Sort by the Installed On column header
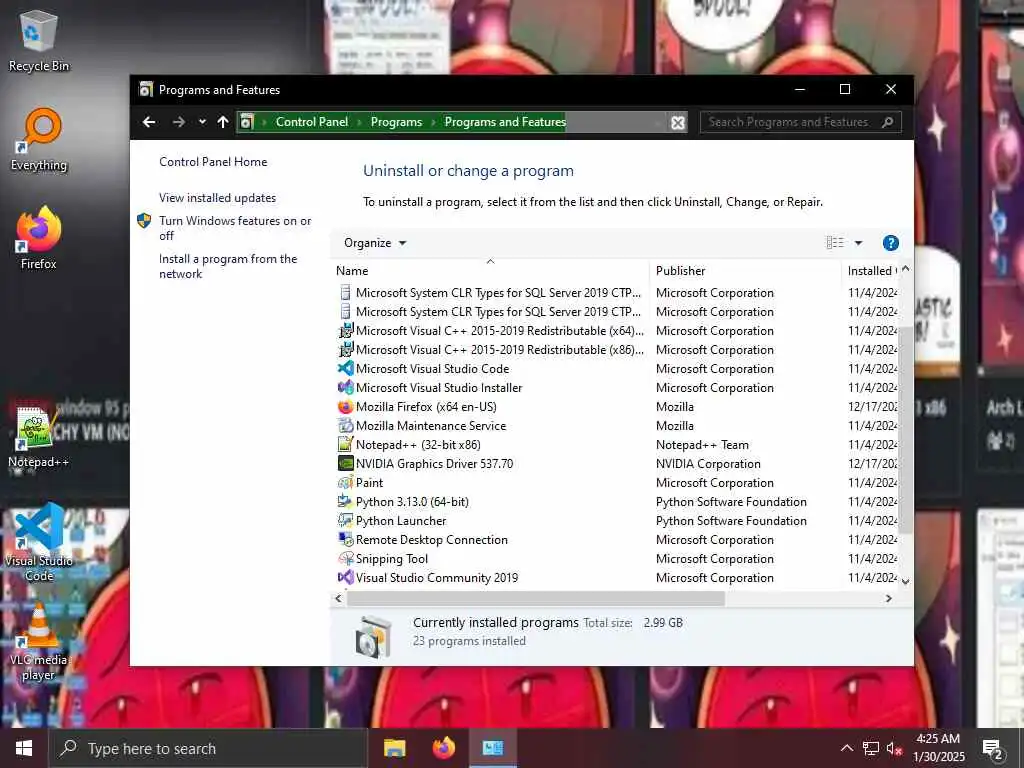The image size is (1024, 768). coord(871,270)
